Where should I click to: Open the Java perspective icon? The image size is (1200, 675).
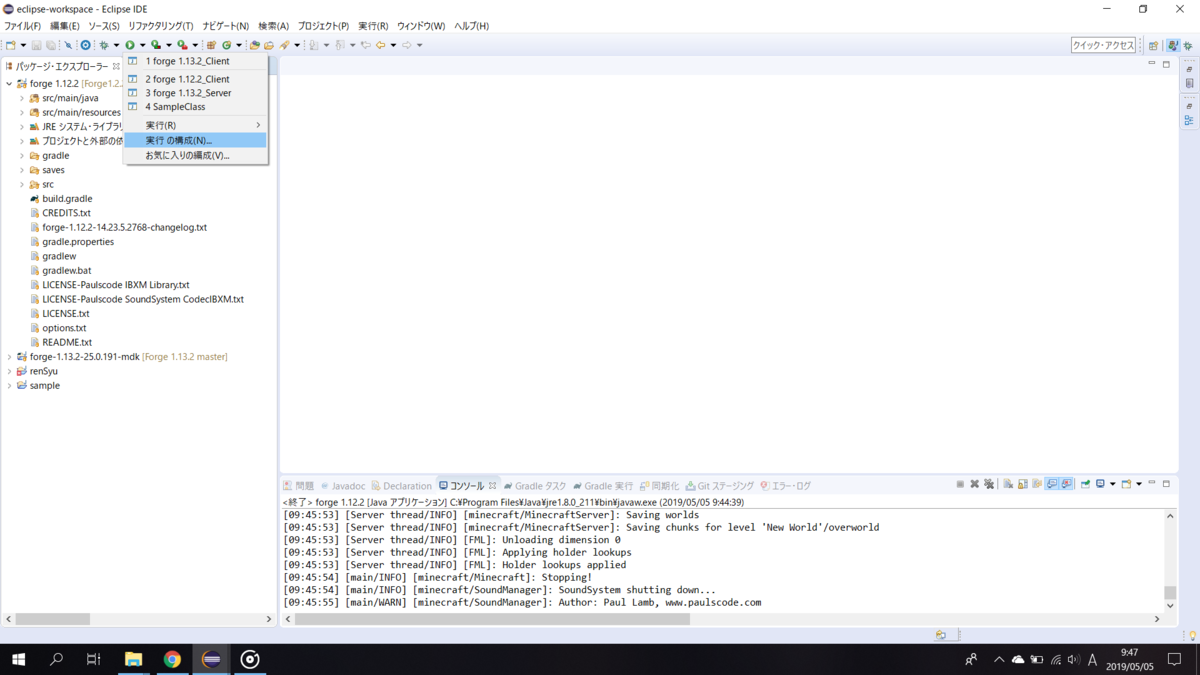(1174, 45)
